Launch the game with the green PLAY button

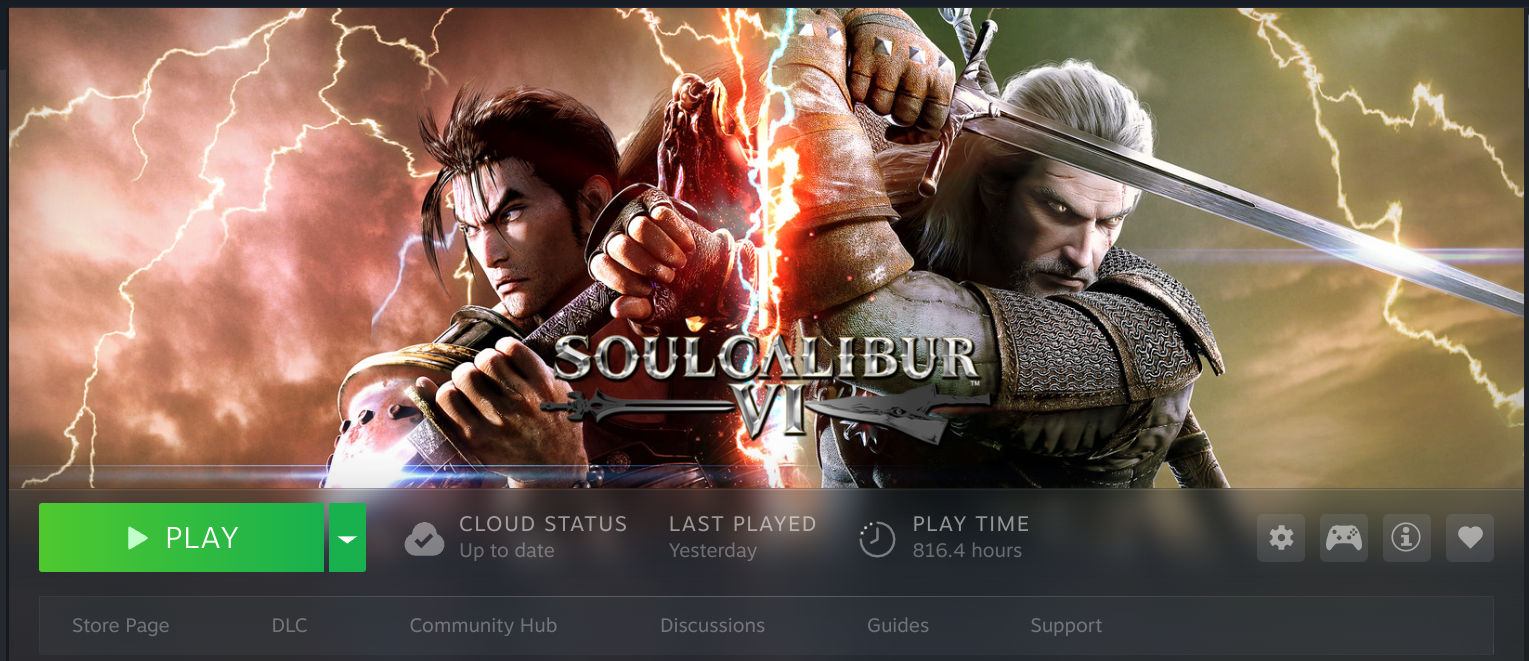coord(181,538)
